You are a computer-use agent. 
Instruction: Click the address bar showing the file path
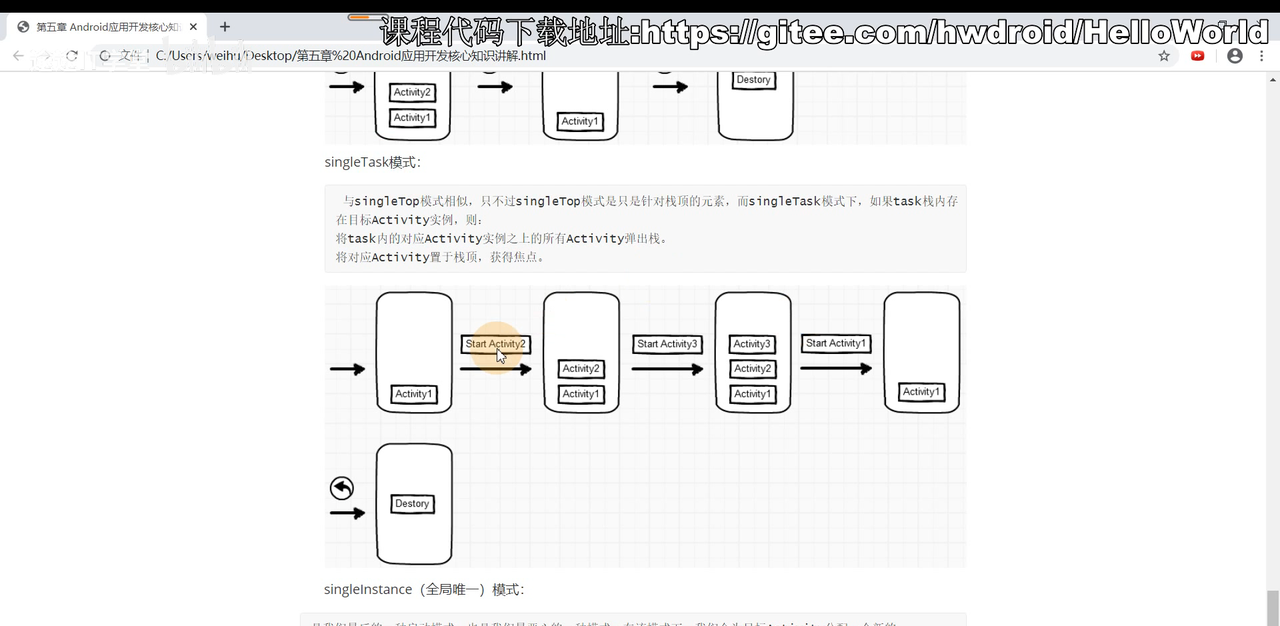click(x=400, y=56)
